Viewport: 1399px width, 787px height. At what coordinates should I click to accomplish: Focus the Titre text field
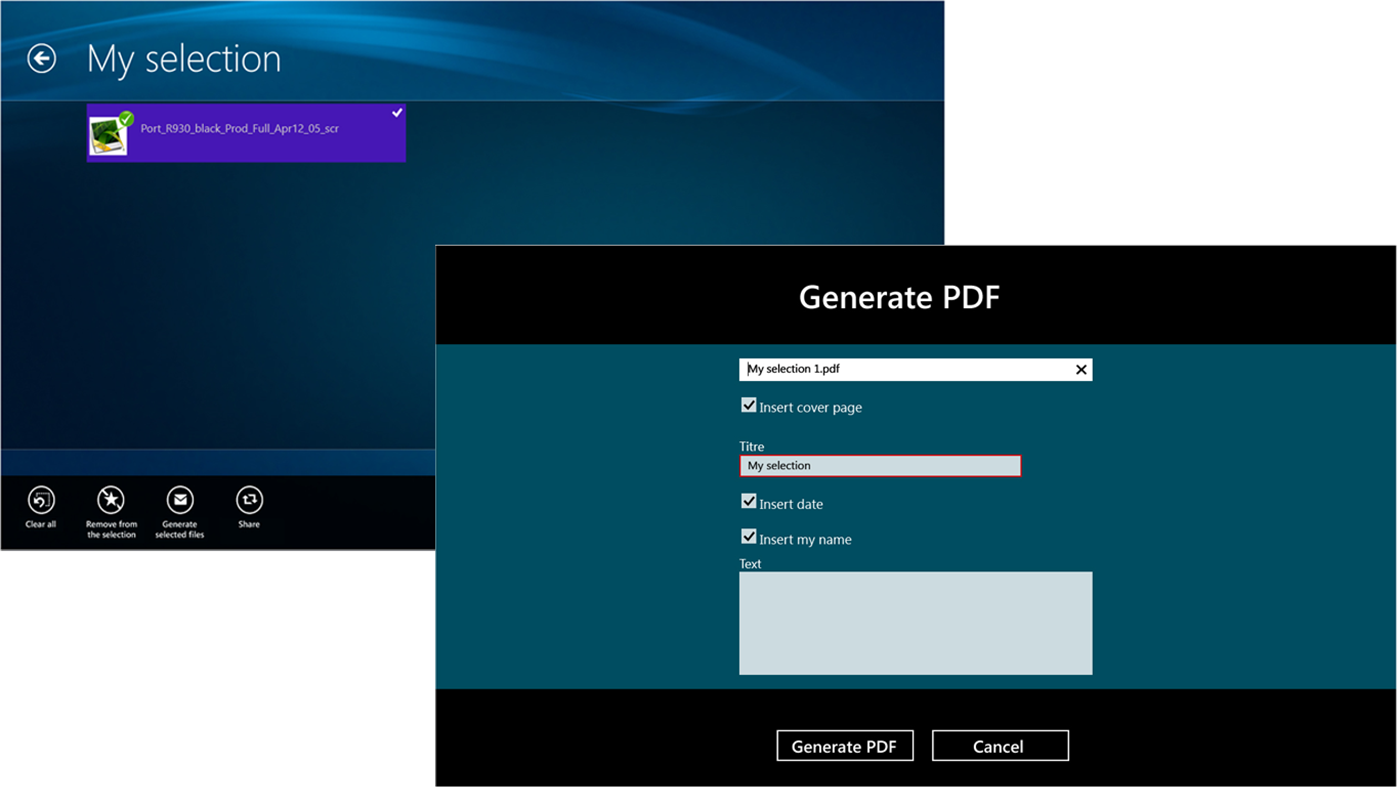coord(880,465)
